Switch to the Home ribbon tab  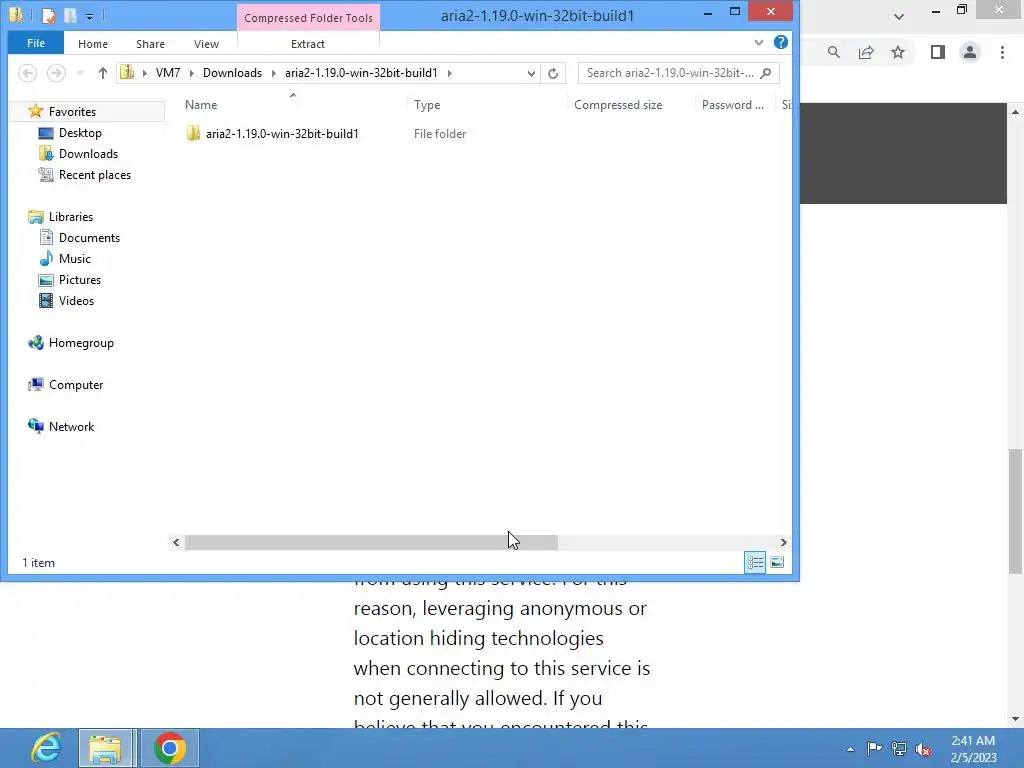(x=93, y=44)
